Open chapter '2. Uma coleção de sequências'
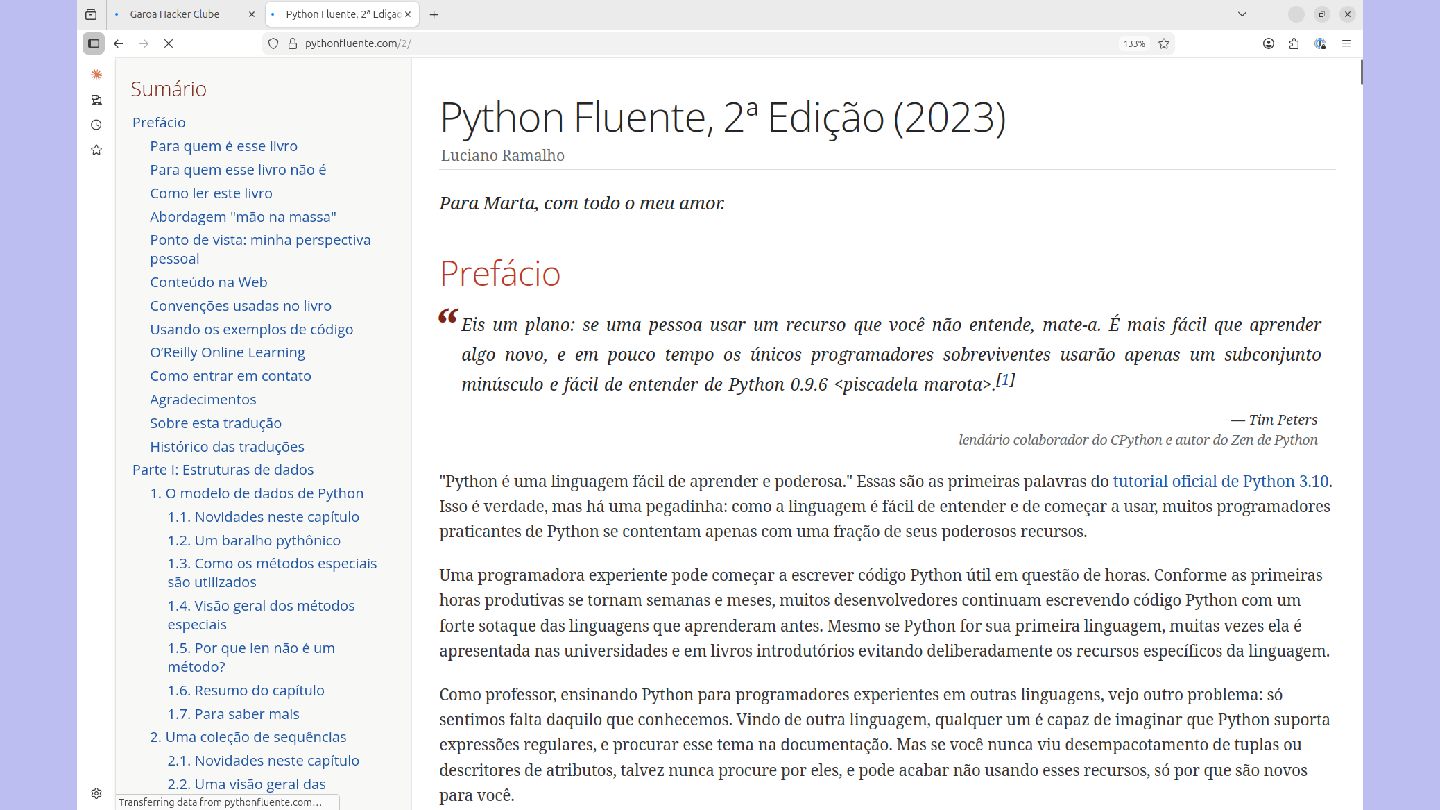 [x=248, y=737]
